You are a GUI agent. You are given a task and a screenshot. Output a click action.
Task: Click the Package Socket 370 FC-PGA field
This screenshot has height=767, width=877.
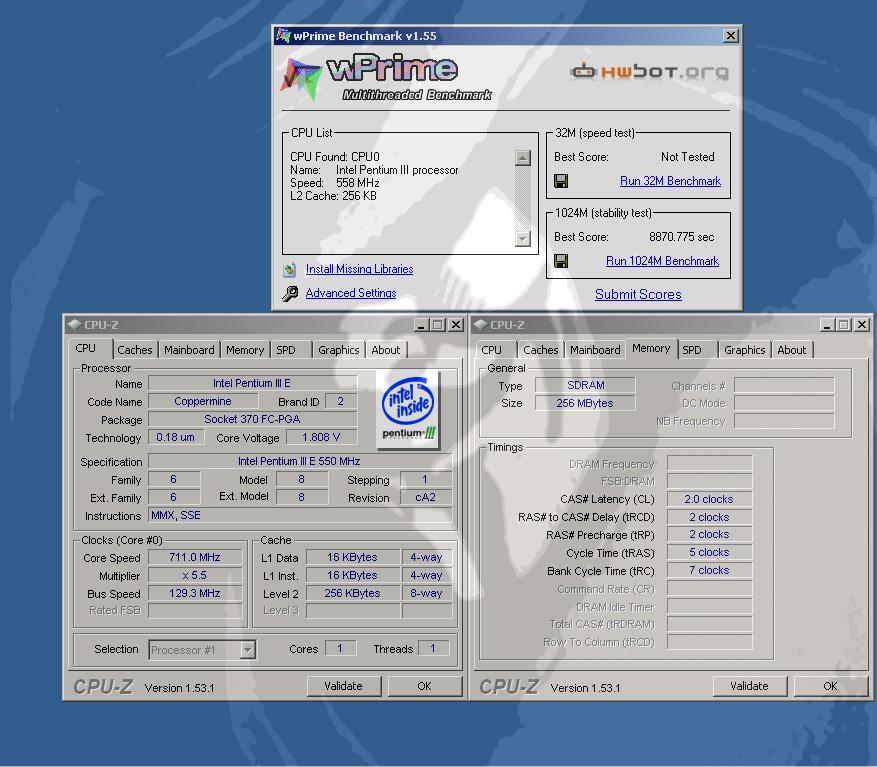252,419
